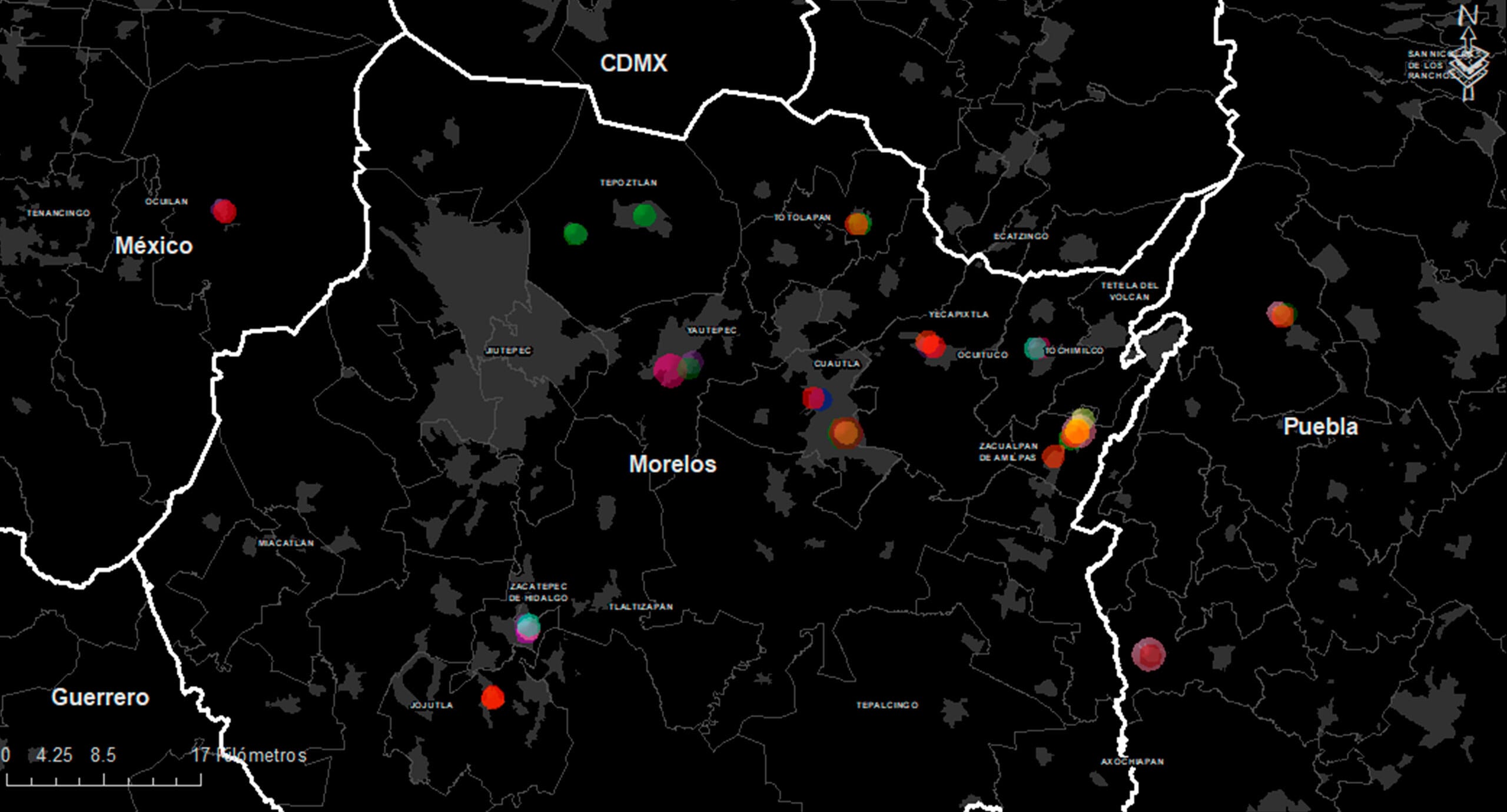Click the orange marker next to Totolapan
The height and width of the screenshot is (812, 1507).
858,224
